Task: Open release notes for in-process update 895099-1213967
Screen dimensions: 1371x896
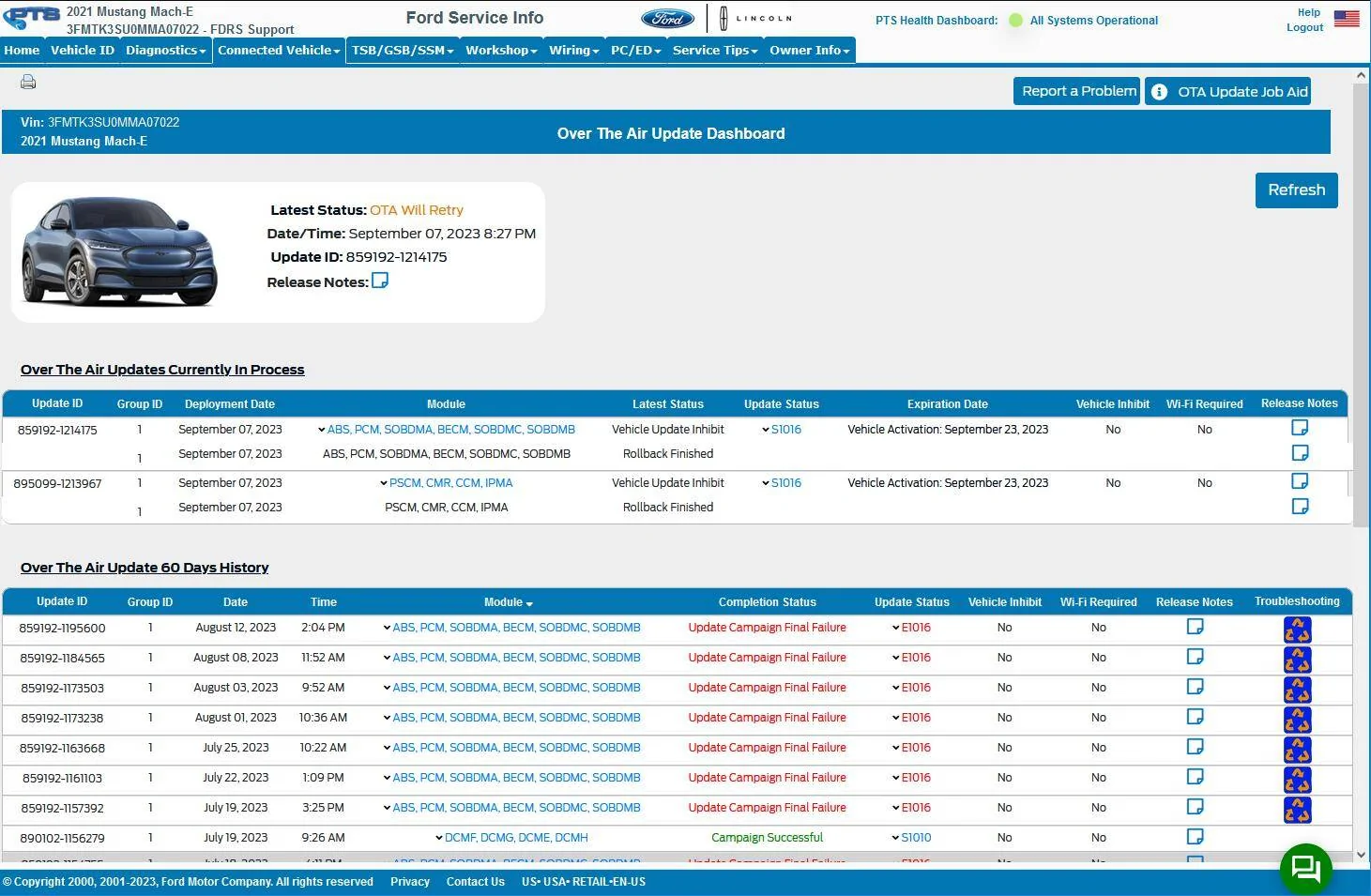Action: point(1300,481)
